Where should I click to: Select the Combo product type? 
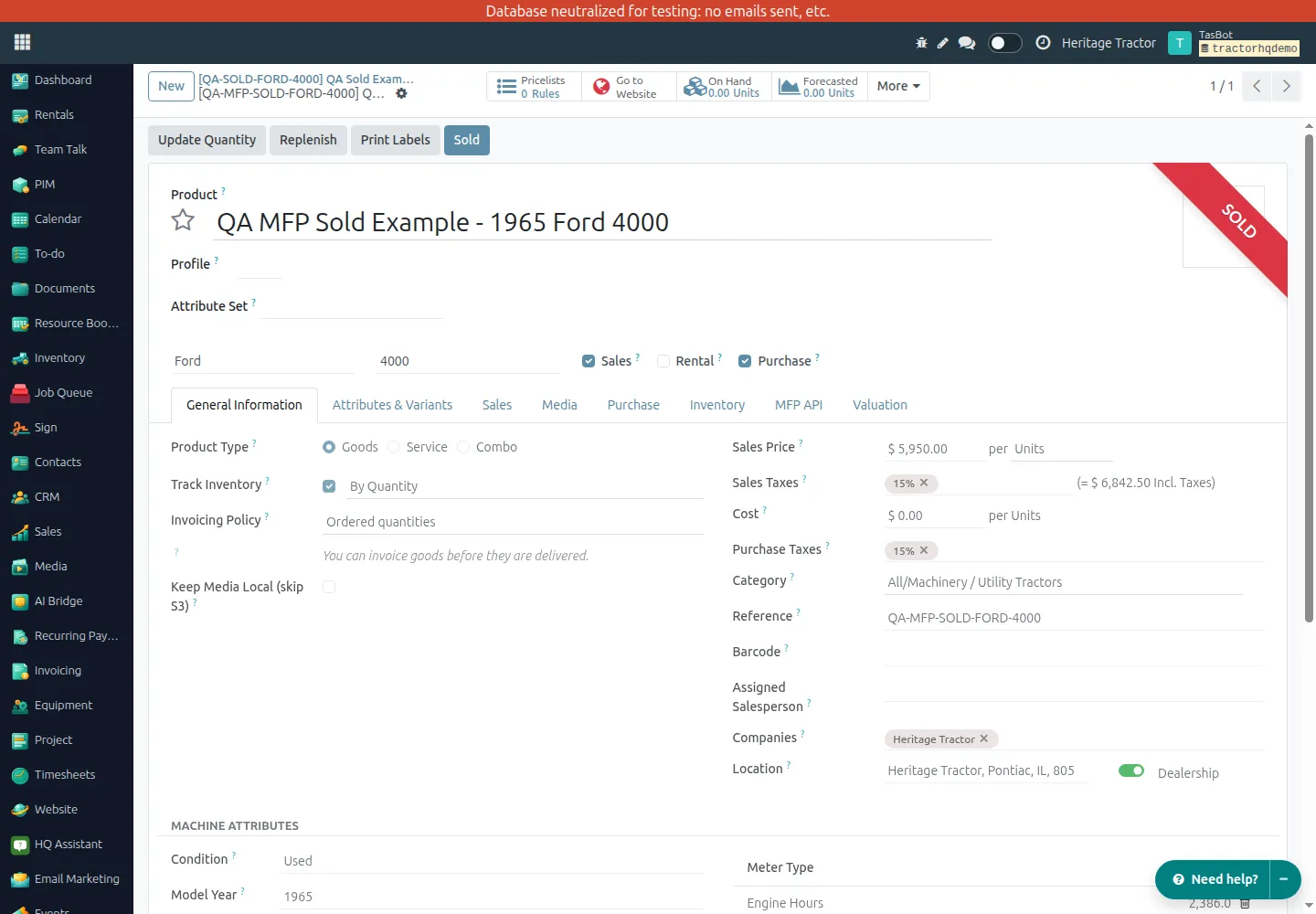pyautogui.click(x=463, y=447)
